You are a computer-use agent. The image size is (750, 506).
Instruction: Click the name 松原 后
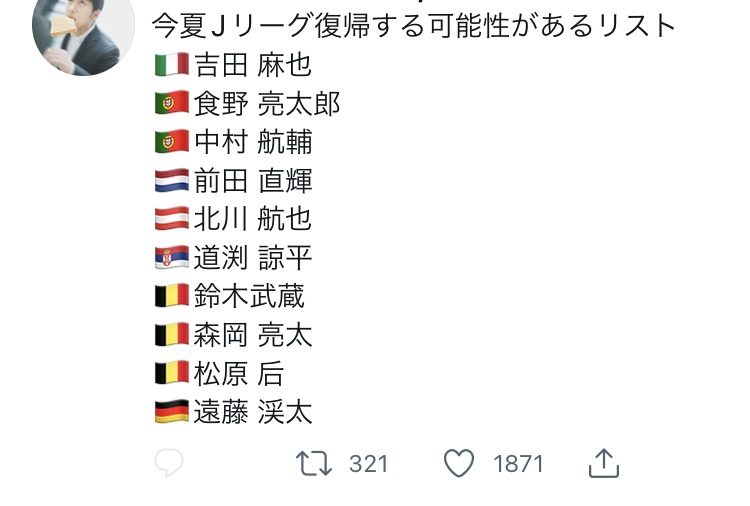click(x=239, y=373)
